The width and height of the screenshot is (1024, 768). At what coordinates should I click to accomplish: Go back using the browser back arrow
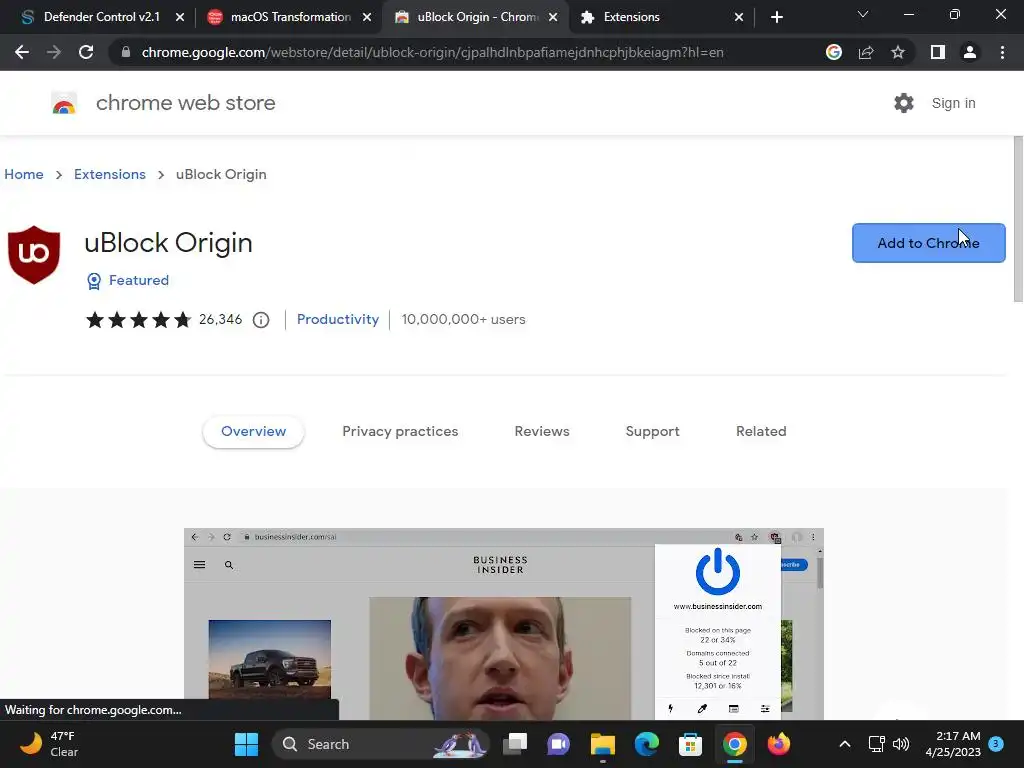pyautogui.click(x=22, y=52)
